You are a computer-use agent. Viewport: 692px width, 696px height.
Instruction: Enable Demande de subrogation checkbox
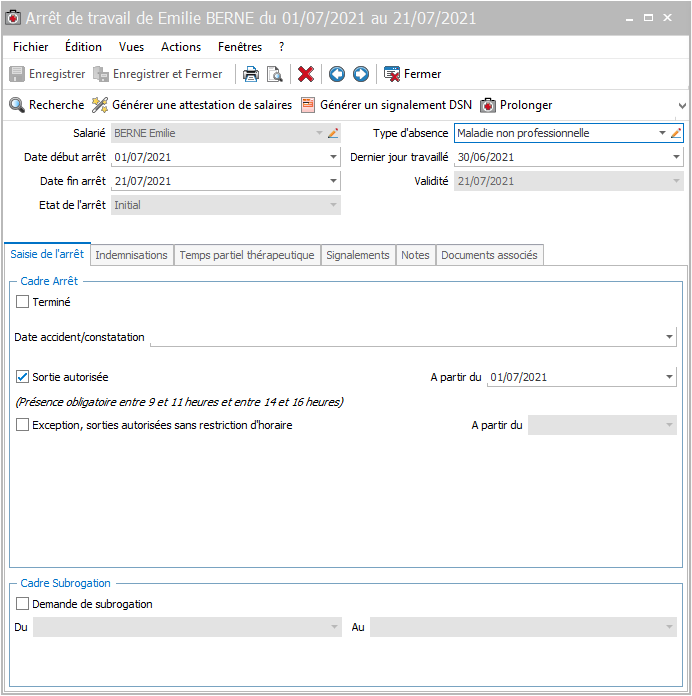[23, 604]
